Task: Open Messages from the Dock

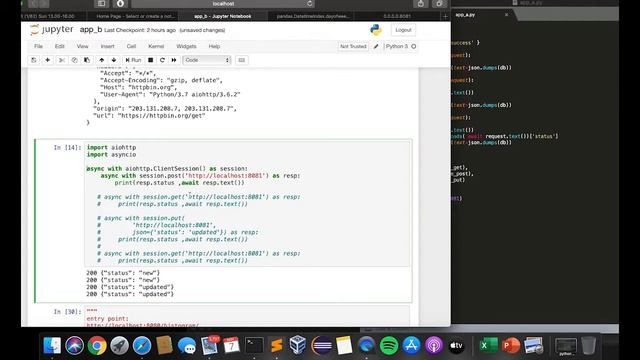Action: tap(187, 346)
